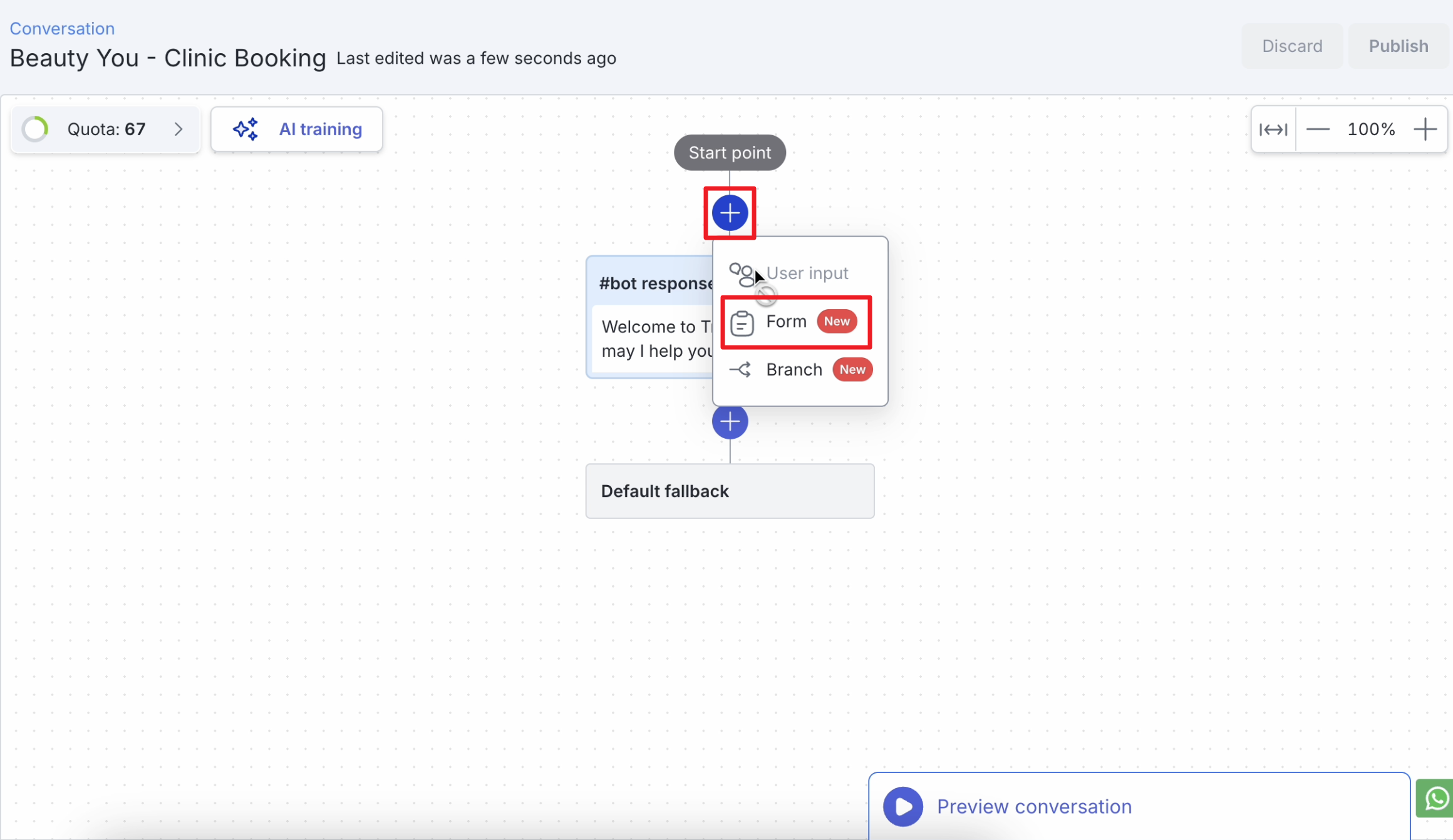Image resolution: width=1453 pixels, height=840 pixels.
Task: Zoom in with the plus icon
Action: [1425, 130]
